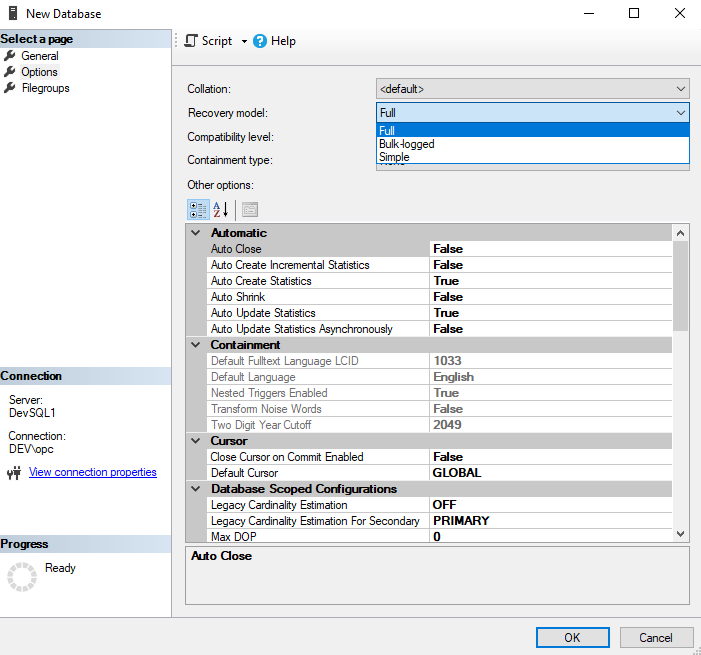Select Auto Create Incremental Statistics row

[439, 265]
